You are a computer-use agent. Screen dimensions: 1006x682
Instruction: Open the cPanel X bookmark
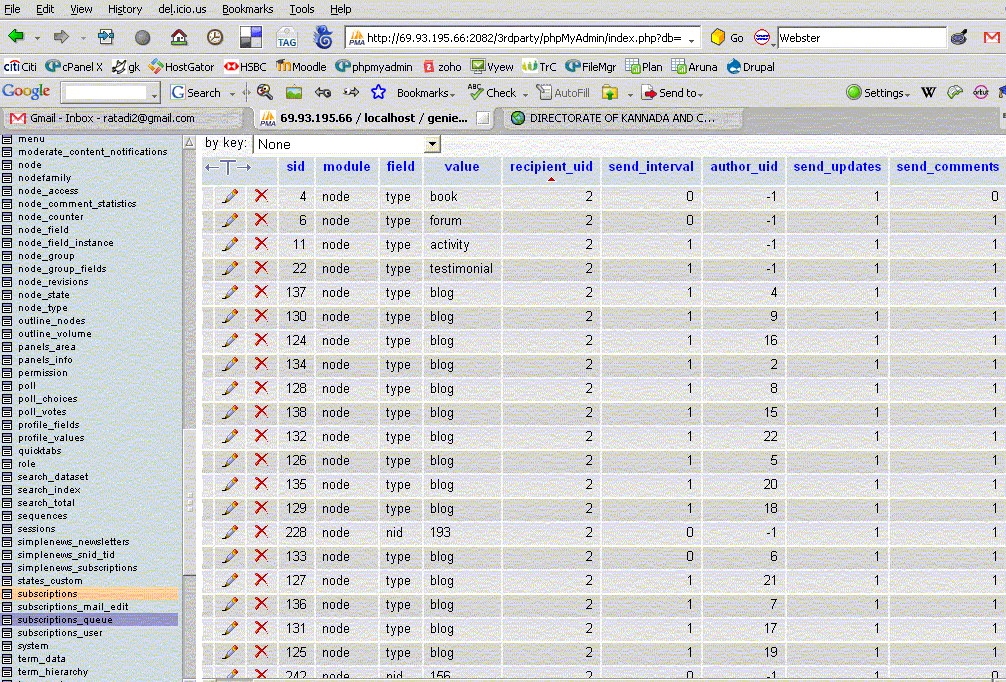(75, 67)
